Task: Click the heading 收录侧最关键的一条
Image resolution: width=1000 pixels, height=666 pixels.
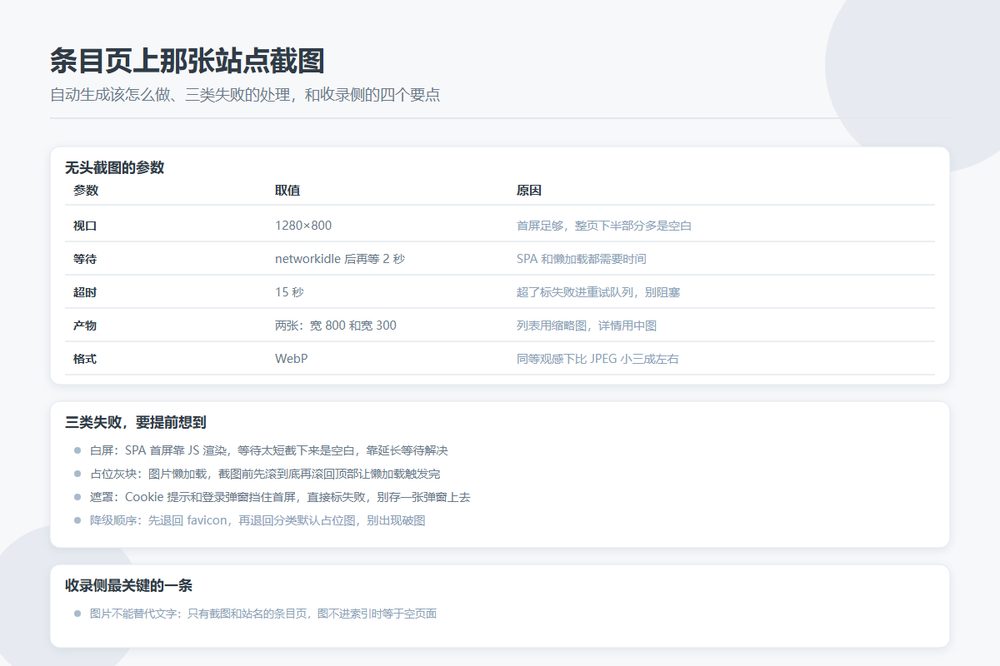Action: click(x=129, y=586)
